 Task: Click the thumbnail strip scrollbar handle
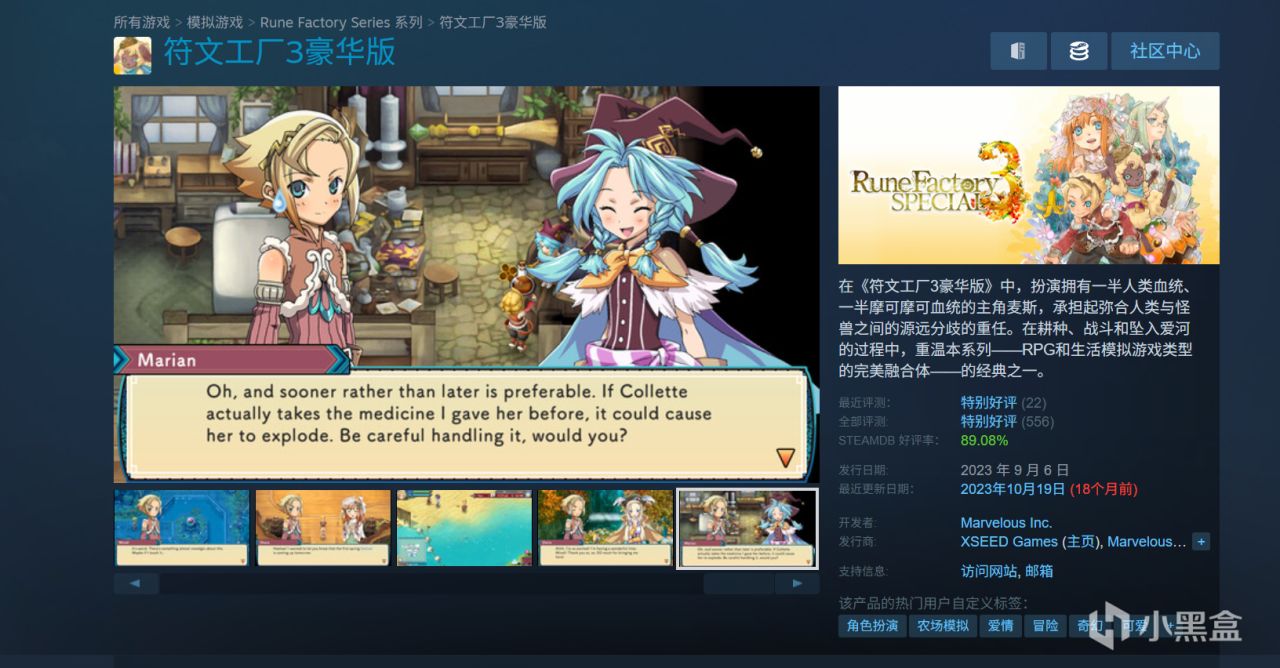(x=738, y=583)
